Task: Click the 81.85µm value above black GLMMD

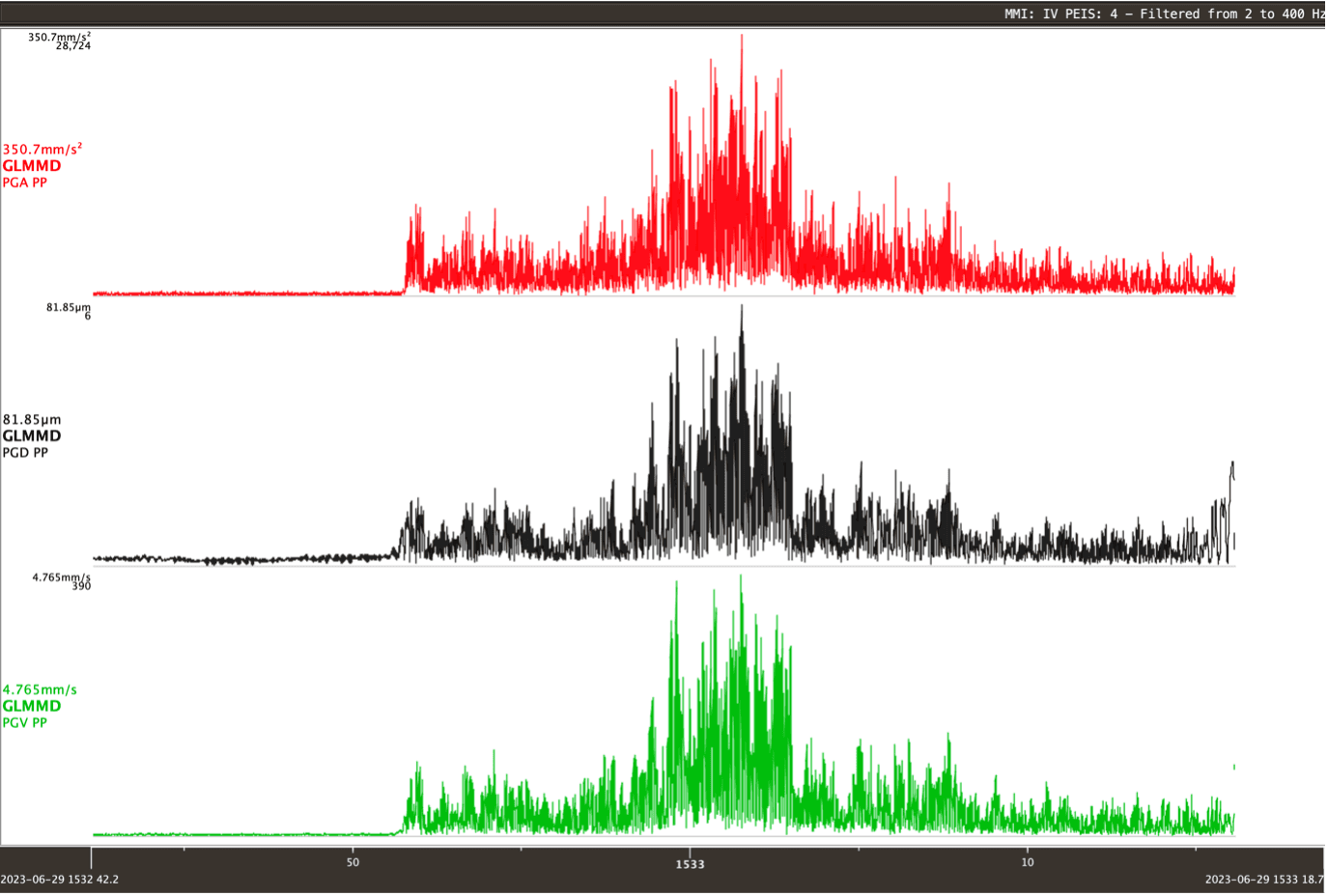Action: (x=32, y=420)
